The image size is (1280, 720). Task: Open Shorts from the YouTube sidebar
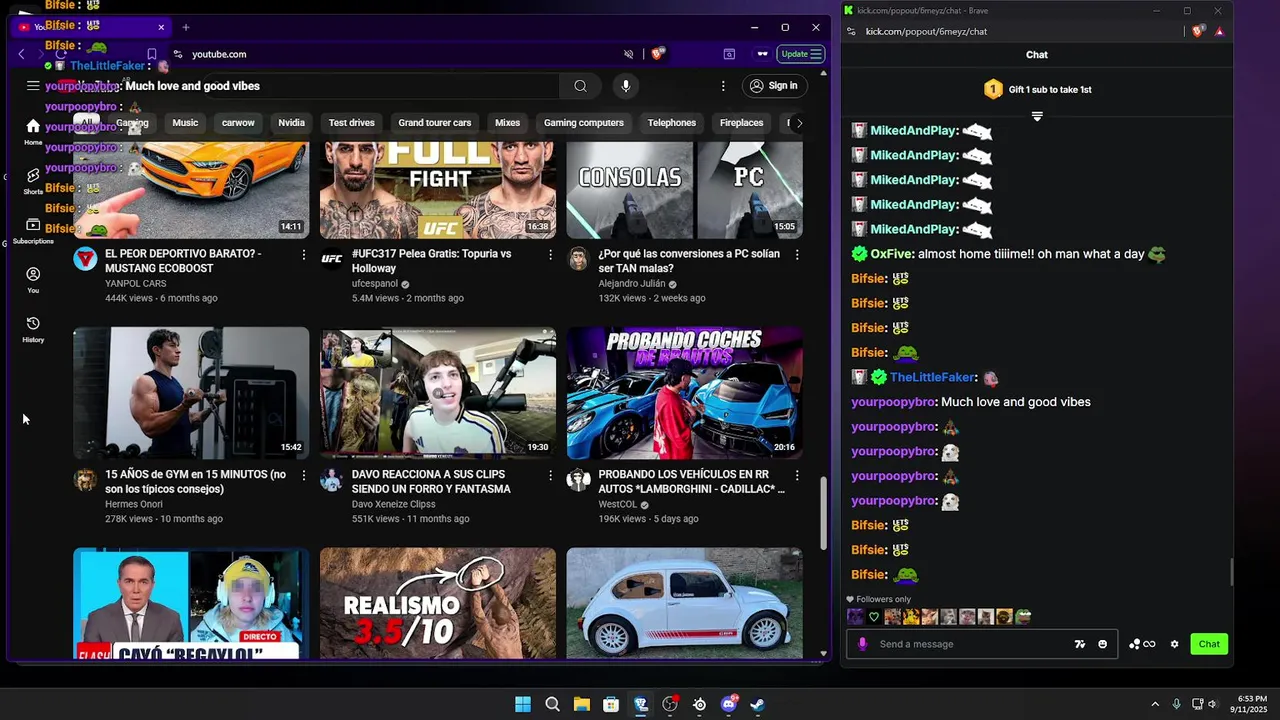point(33,181)
